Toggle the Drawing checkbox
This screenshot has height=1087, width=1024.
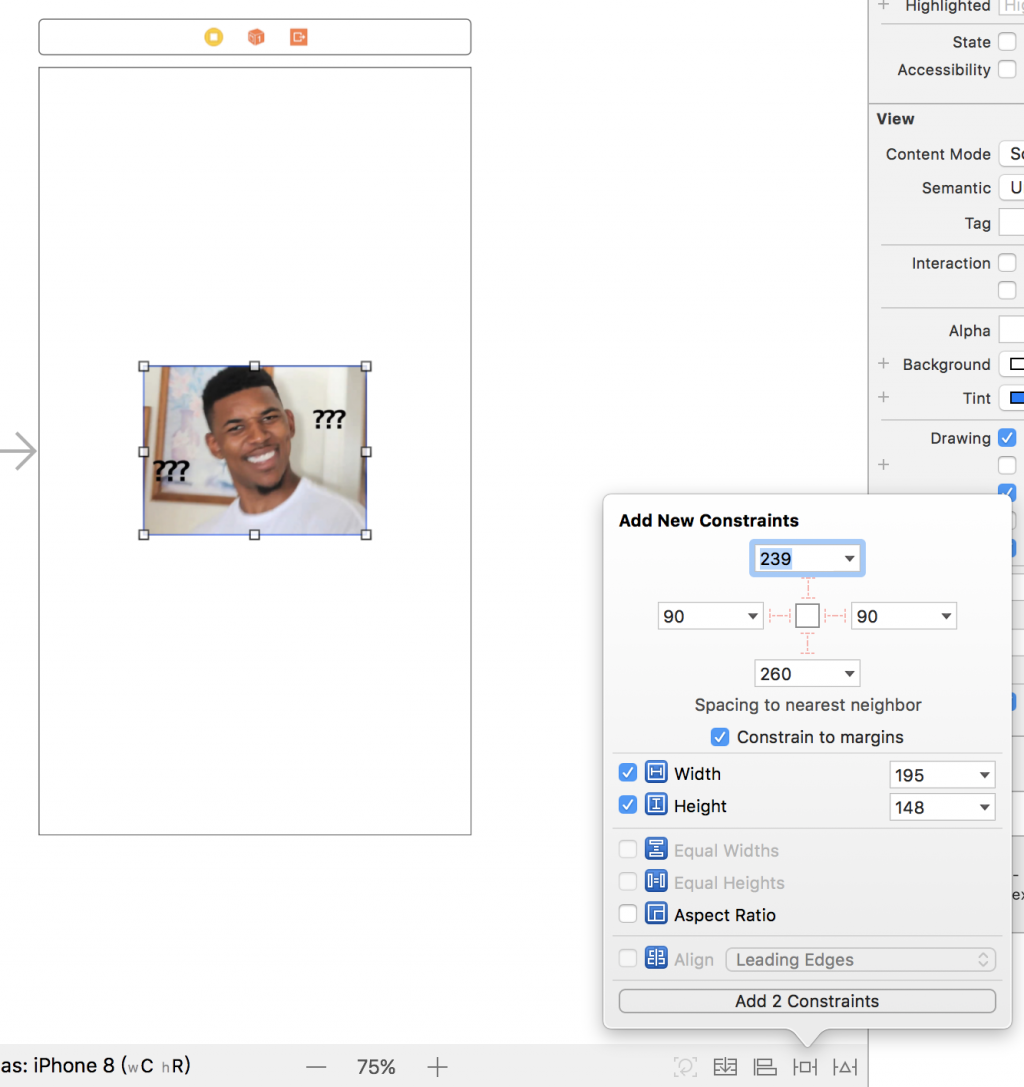(x=1007, y=438)
